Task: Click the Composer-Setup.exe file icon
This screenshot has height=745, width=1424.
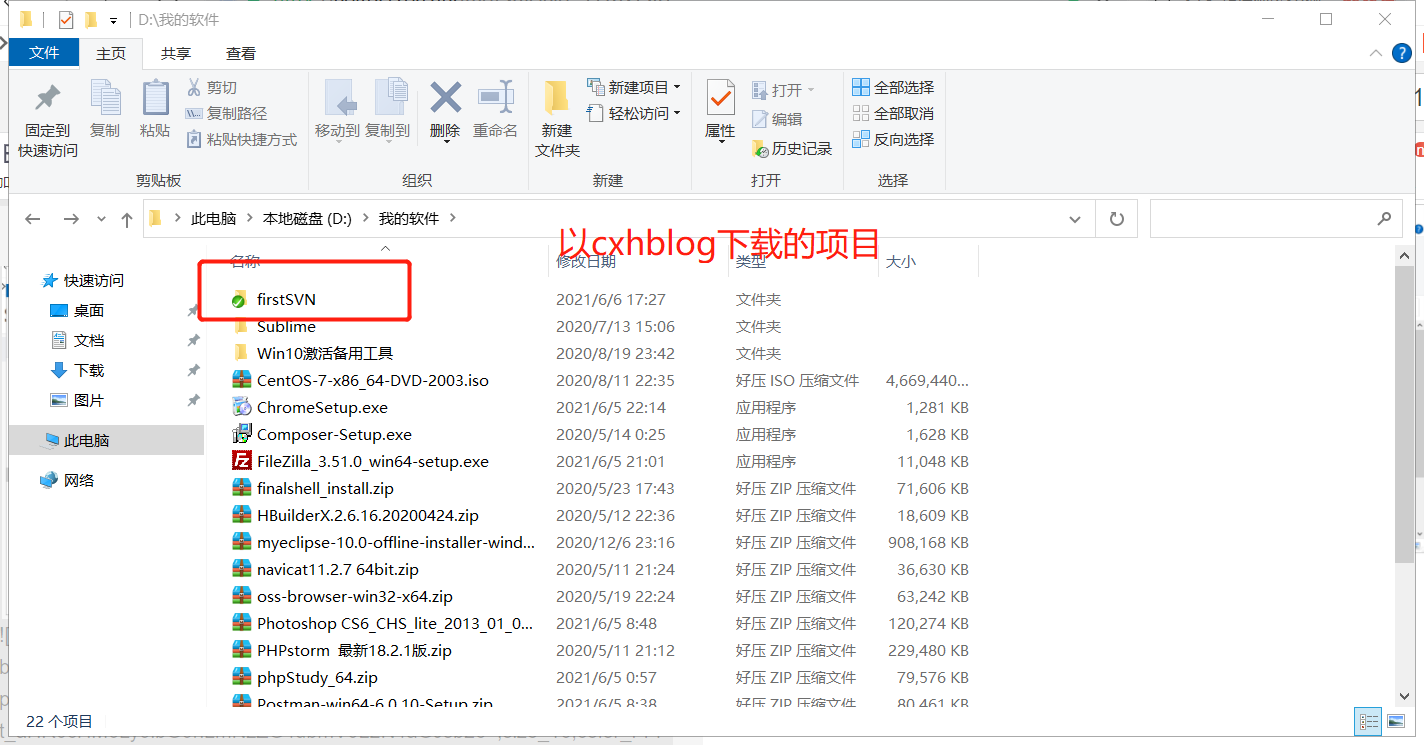Action: coord(241,434)
